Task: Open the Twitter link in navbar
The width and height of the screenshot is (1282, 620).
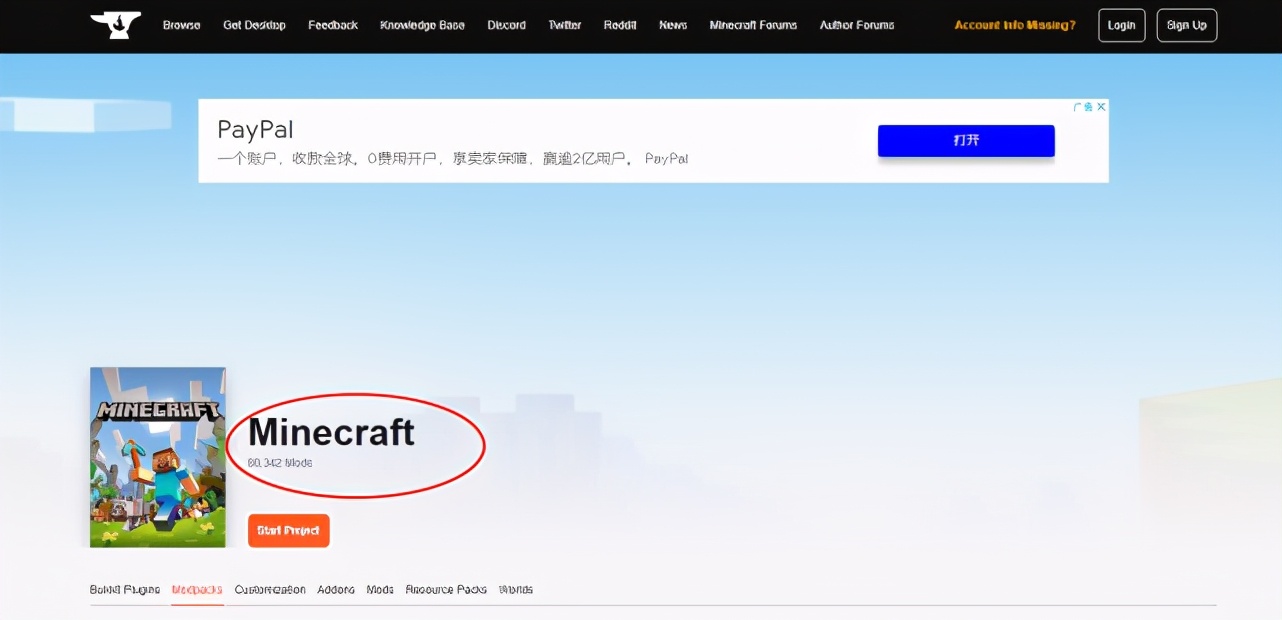Action: click(x=565, y=25)
